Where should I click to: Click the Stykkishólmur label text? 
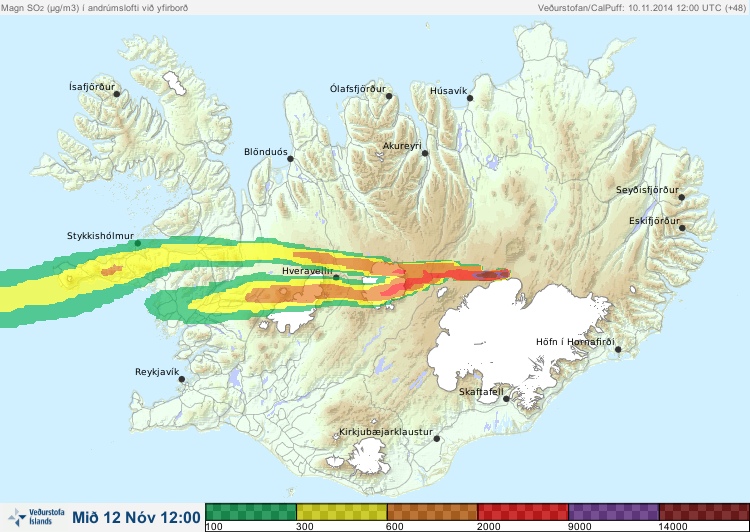[x=100, y=236]
